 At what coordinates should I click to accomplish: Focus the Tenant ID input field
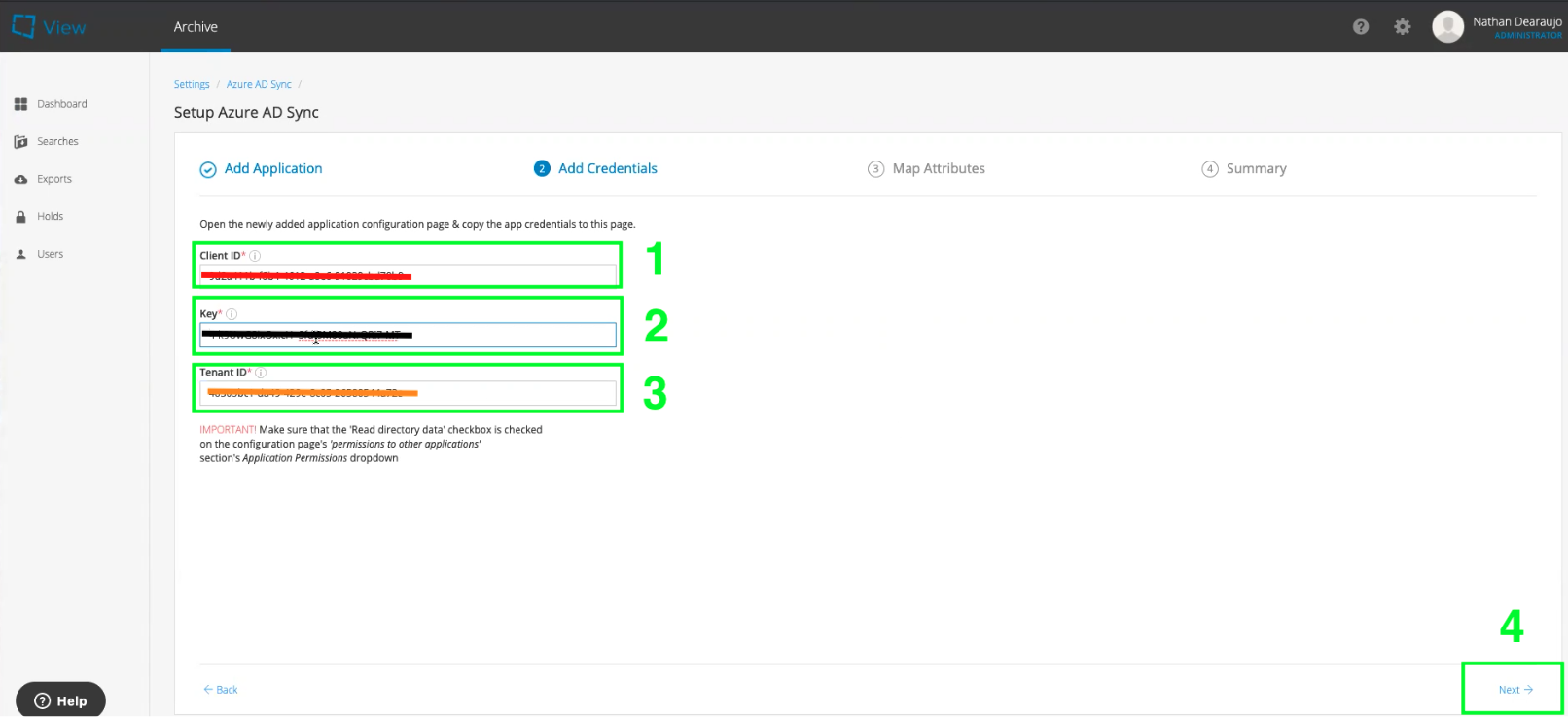tap(408, 393)
